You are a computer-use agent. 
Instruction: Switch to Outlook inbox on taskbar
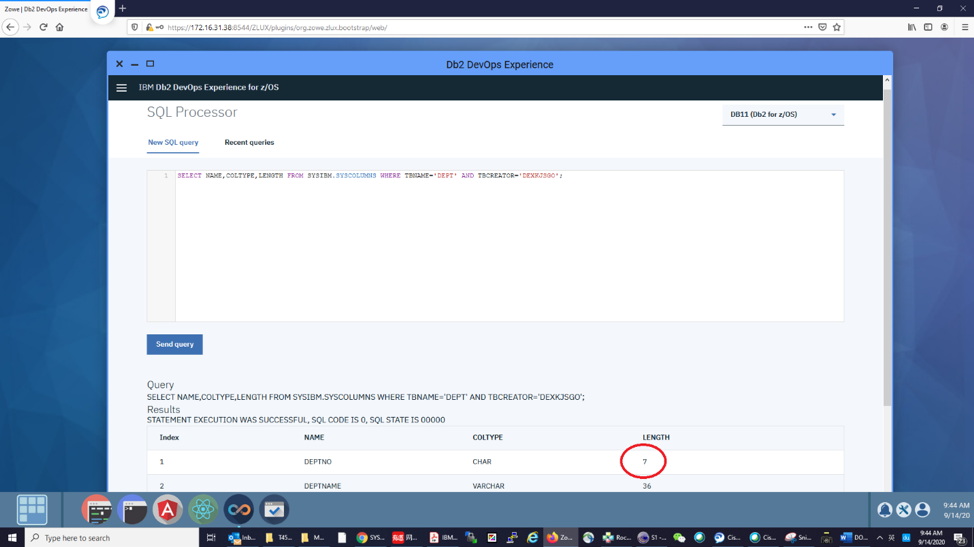pyautogui.click(x=242, y=538)
